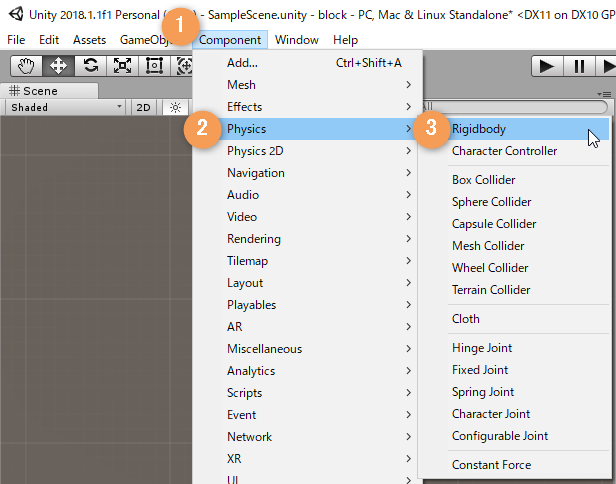
Task: Add a Sphere Collider component
Action: coord(514,202)
